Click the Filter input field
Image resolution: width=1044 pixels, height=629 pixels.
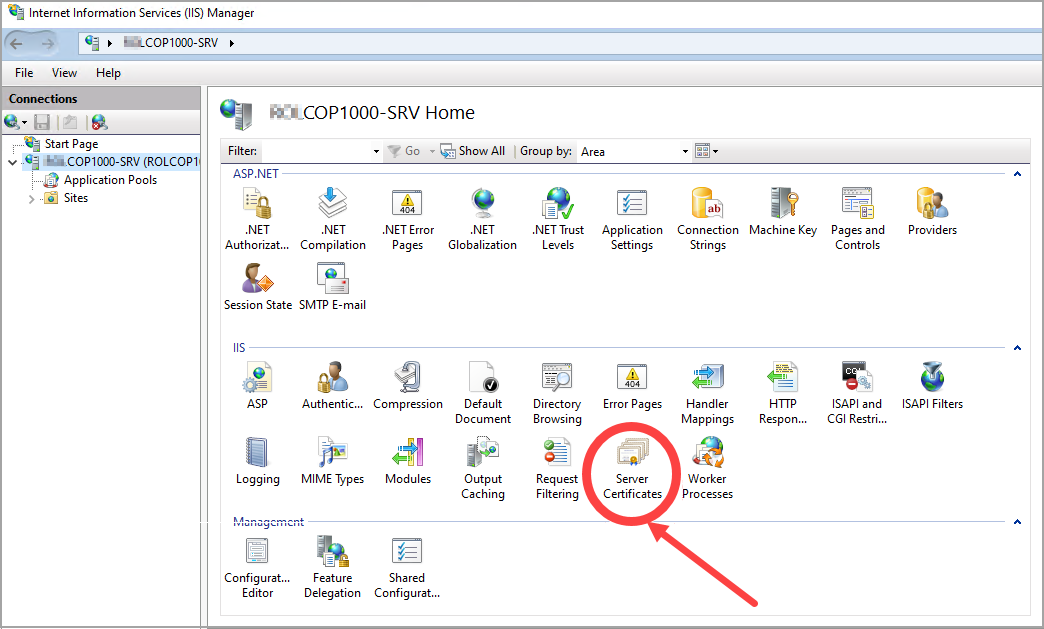314,152
